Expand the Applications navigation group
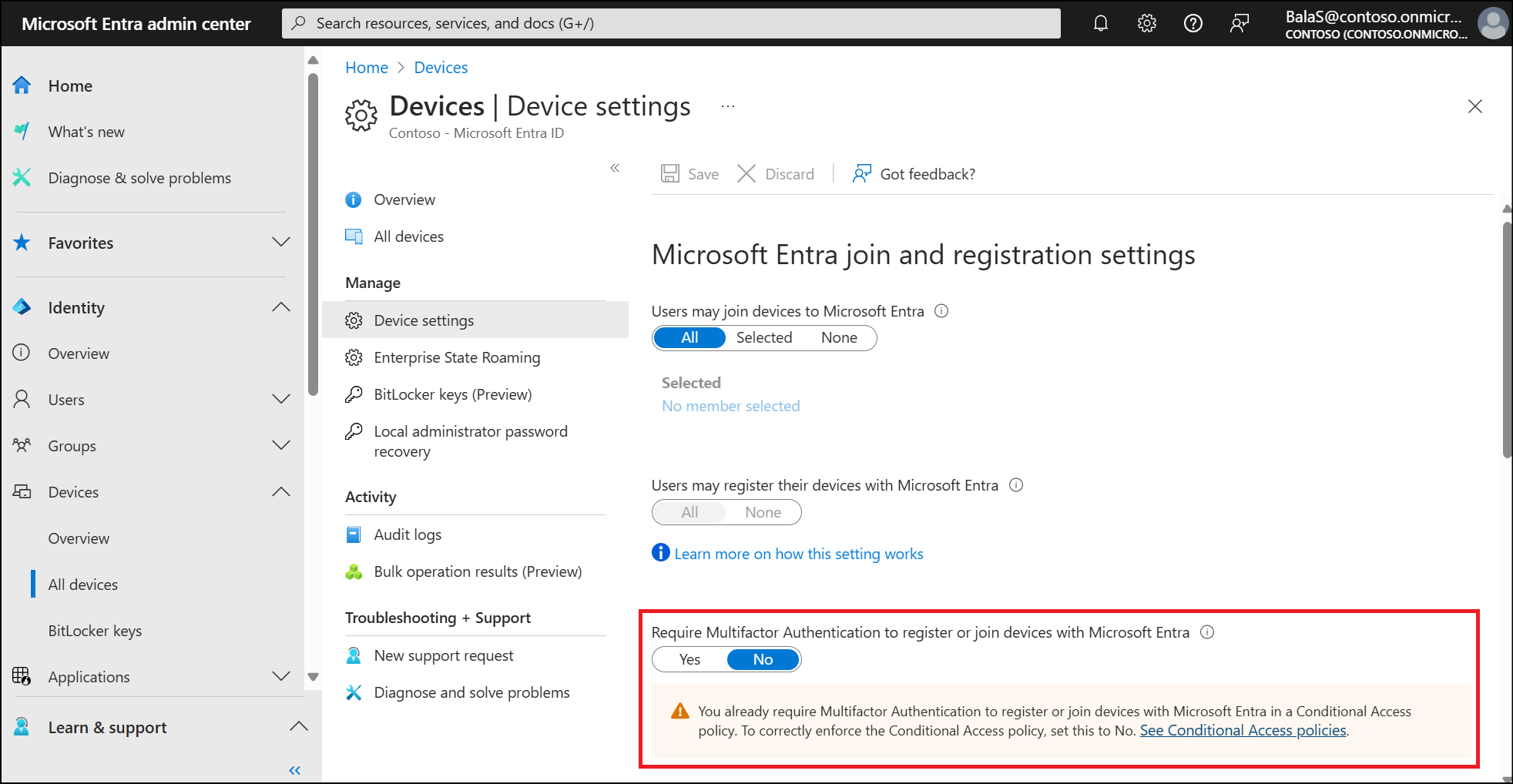Screen dimensions: 1513x784 [281, 677]
